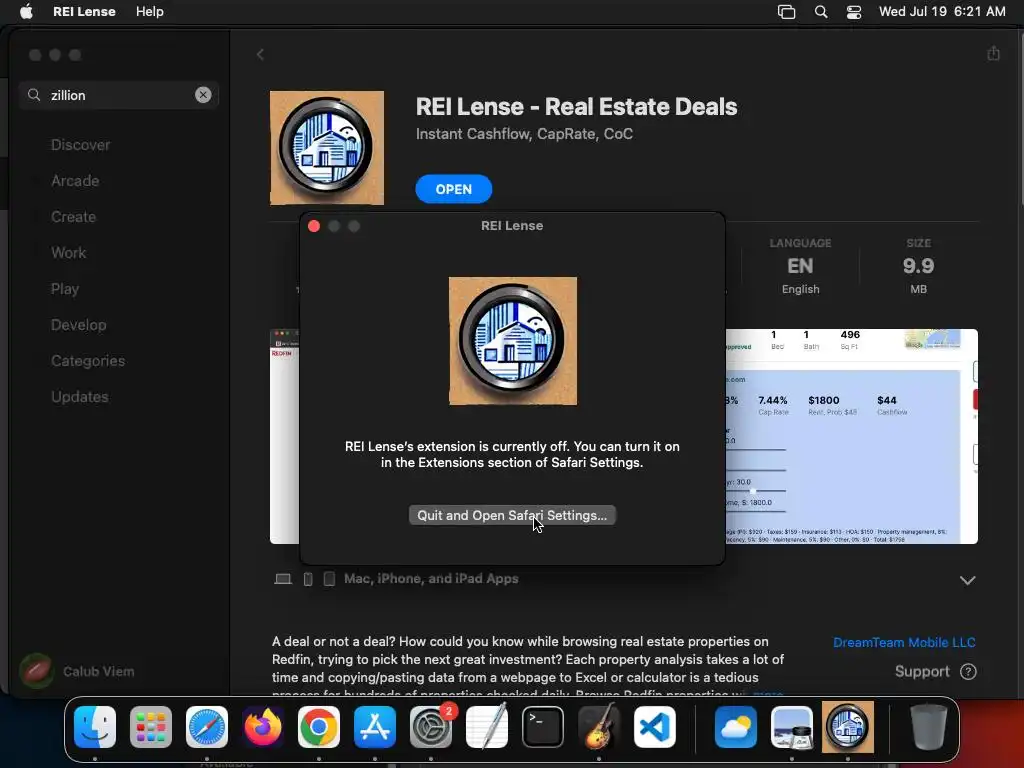Open App Store icon in the Dock

click(x=375, y=727)
